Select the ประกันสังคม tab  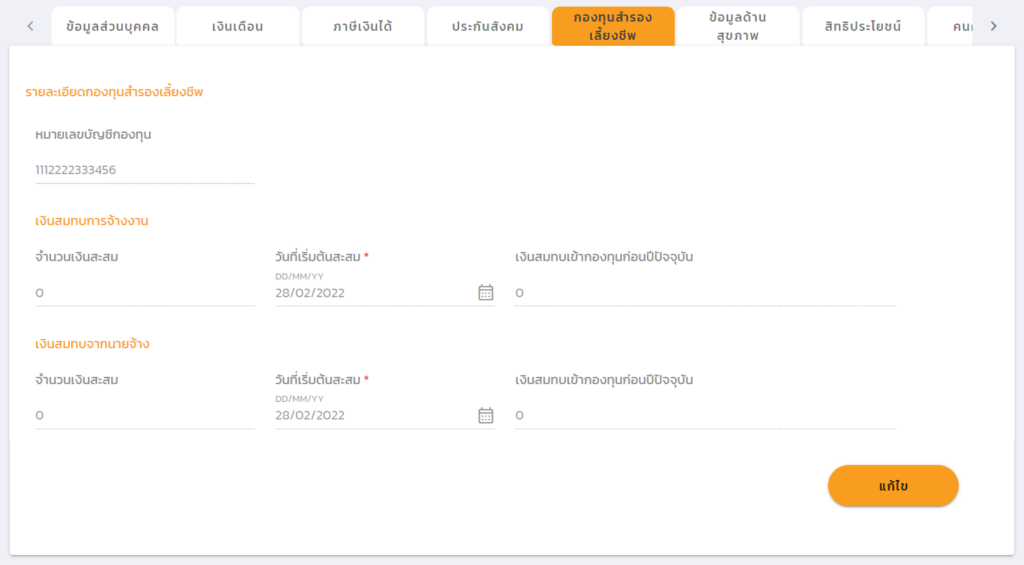click(x=487, y=27)
